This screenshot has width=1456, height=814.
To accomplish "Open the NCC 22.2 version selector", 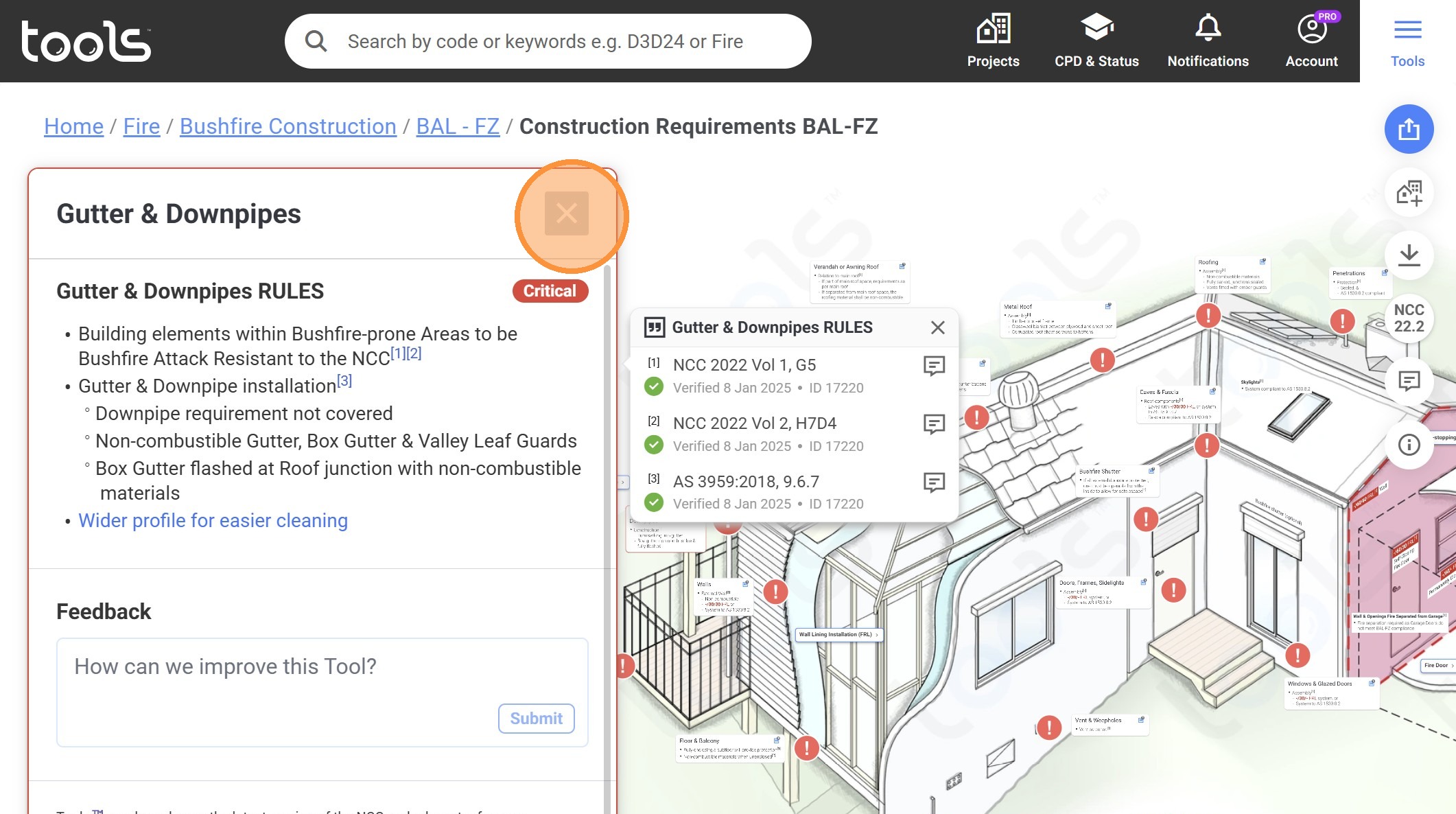I will point(1409,318).
